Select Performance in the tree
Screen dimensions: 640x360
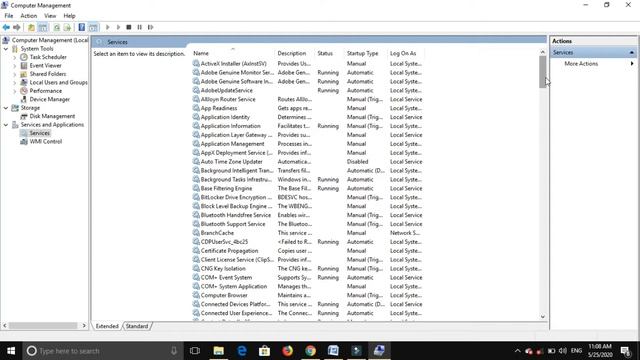(46, 91)
